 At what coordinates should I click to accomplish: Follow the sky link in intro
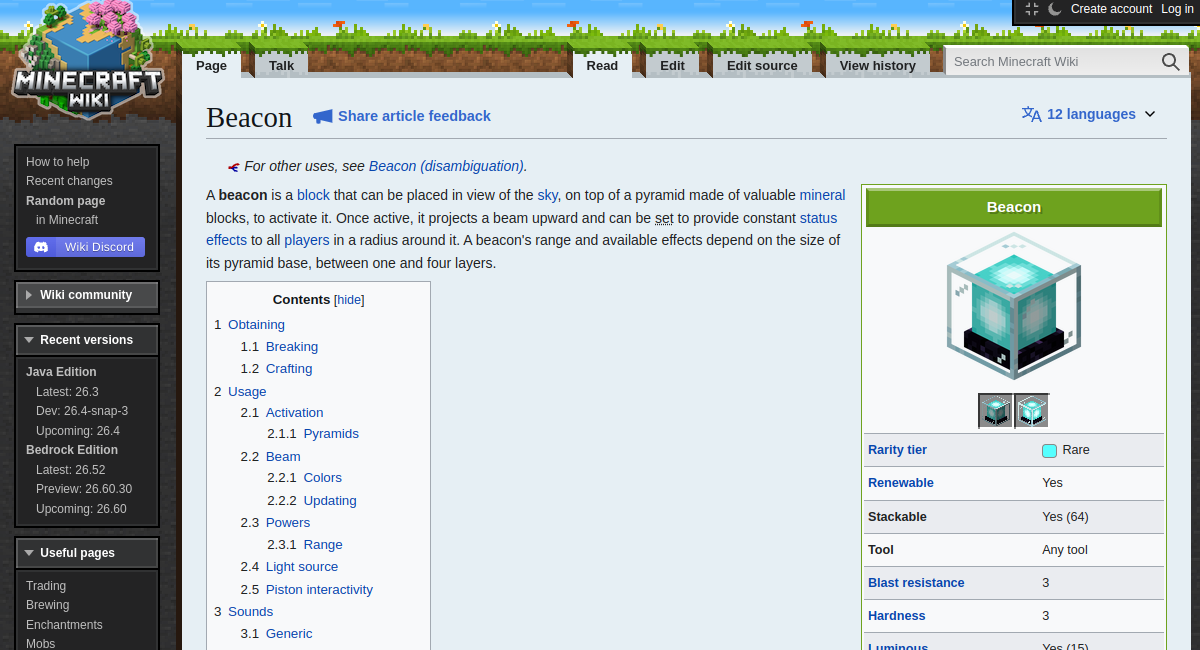pyautogui.click(x=547, y=195)
